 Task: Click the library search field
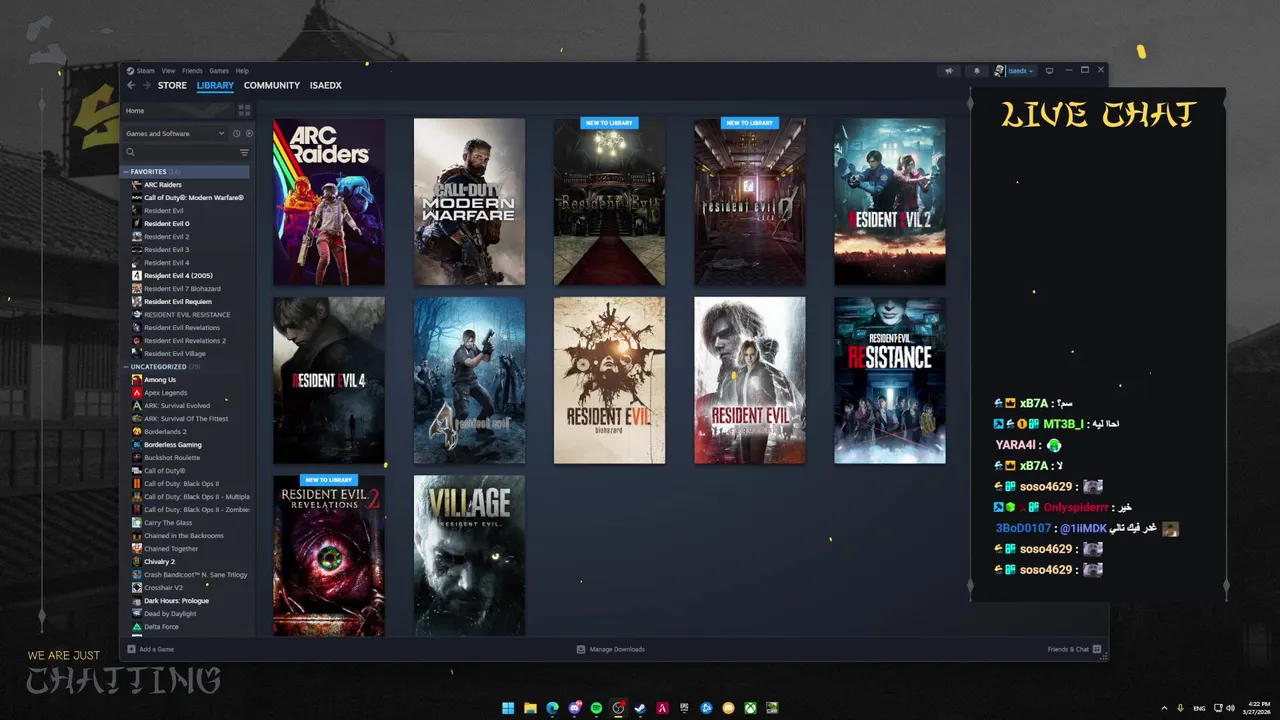click(186, 152)
